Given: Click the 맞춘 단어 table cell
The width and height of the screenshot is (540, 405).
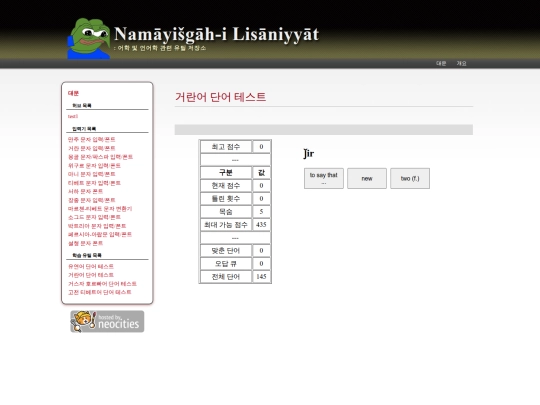Looking at the screenshot, I should [x=226, y=251].
